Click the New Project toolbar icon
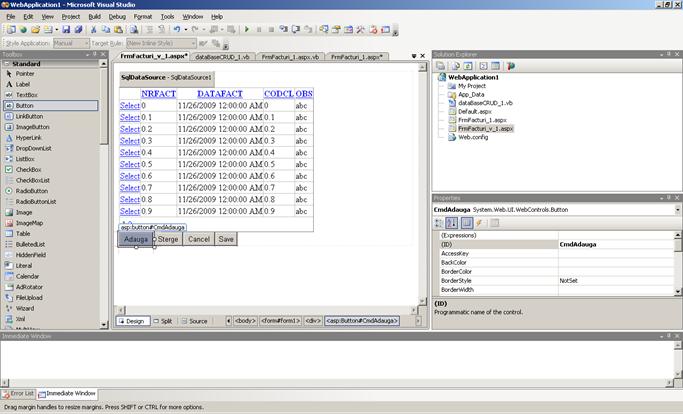 point(11,30)
